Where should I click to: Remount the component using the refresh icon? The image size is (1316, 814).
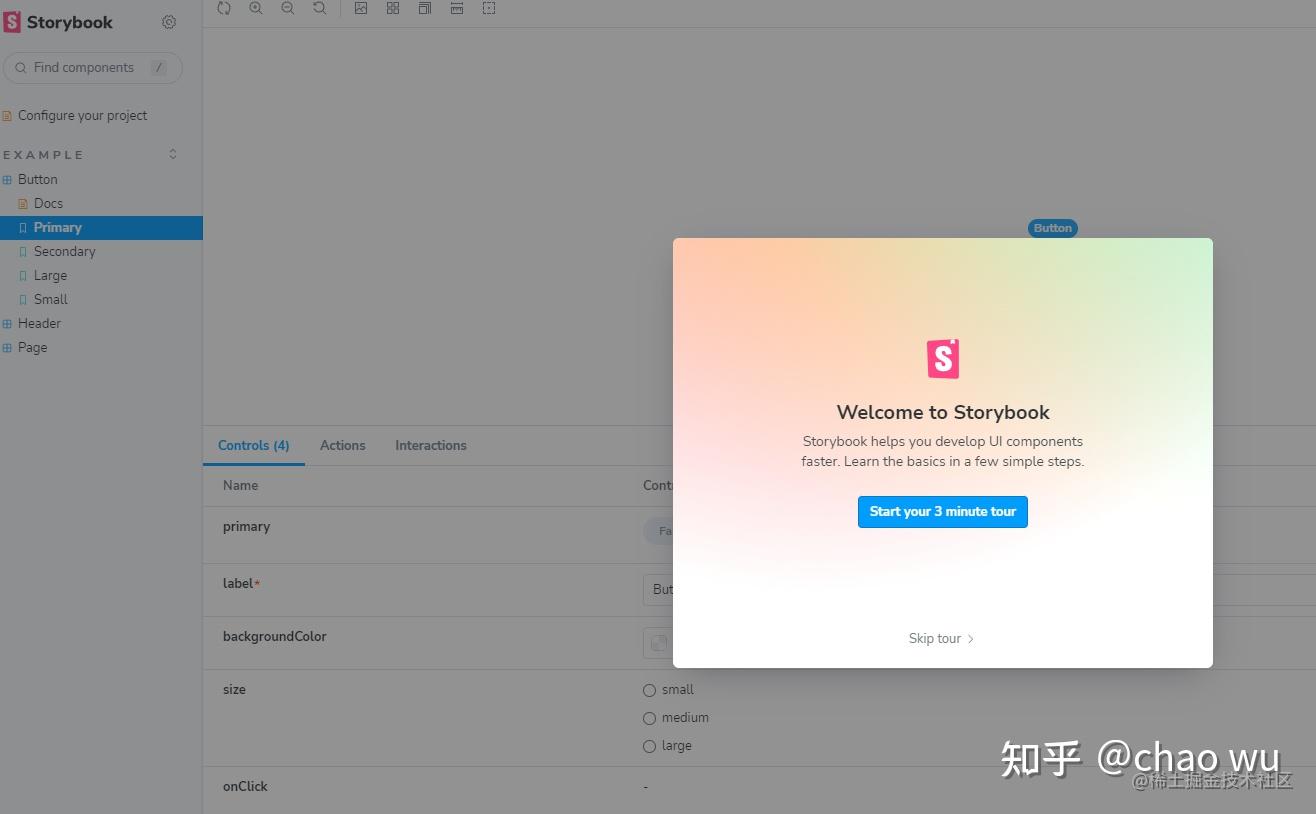pos(224,8)
